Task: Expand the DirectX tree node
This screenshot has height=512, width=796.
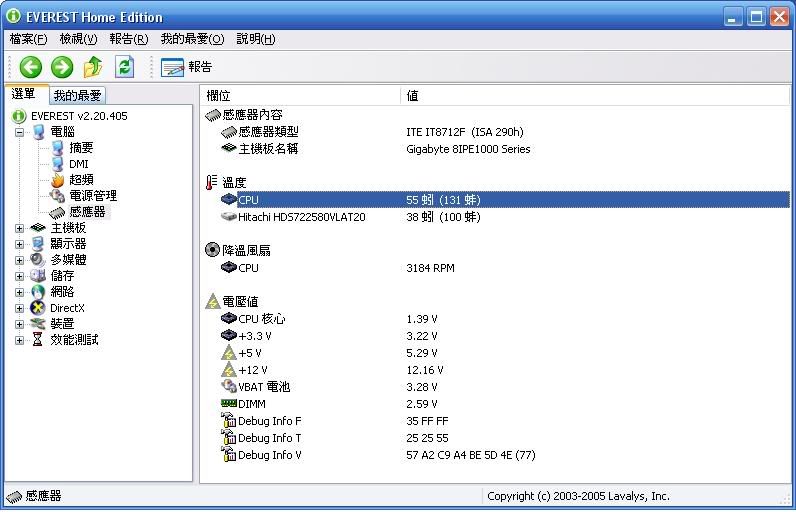Action: [x=19, y=309]
